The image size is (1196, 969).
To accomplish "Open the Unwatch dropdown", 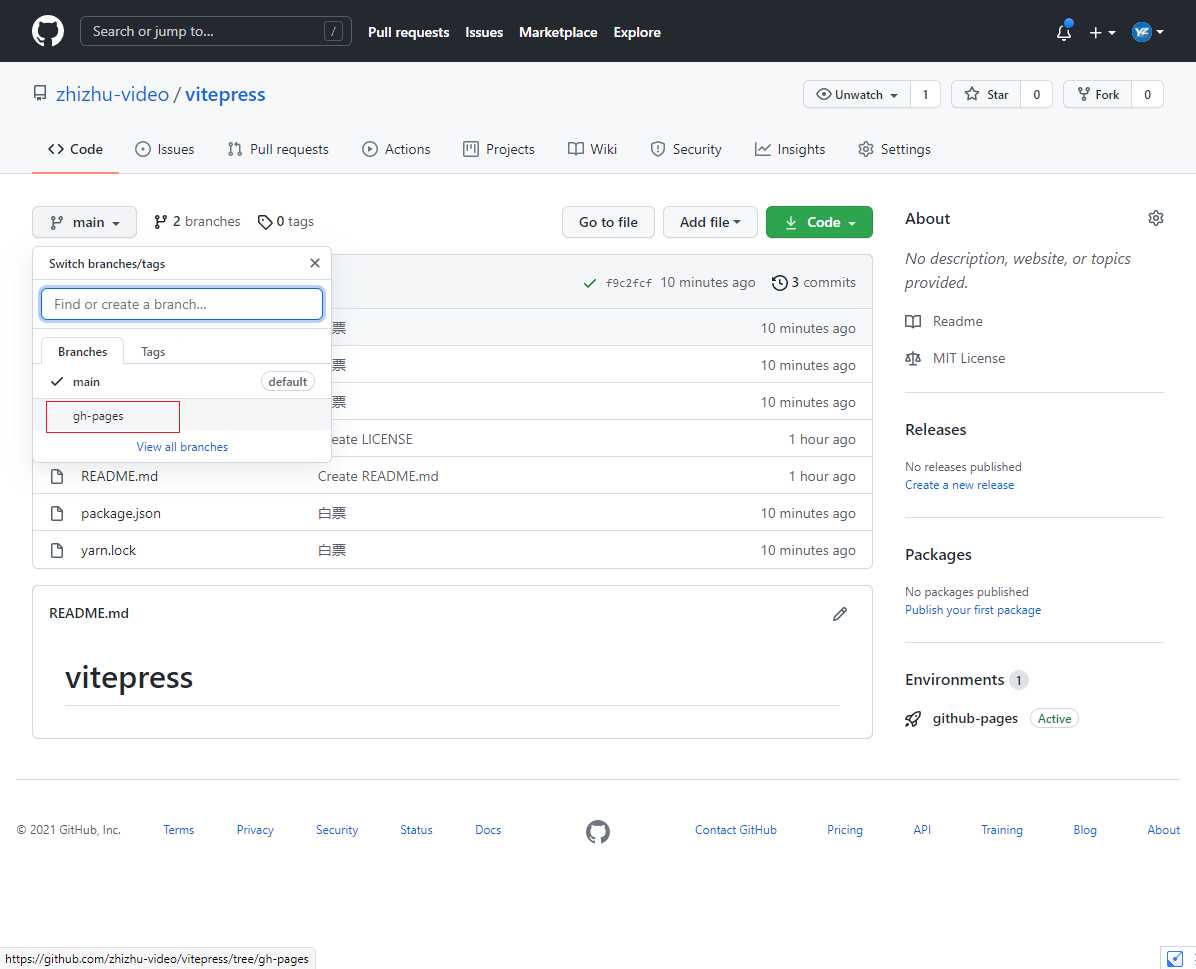I will [x=857, y=95].
